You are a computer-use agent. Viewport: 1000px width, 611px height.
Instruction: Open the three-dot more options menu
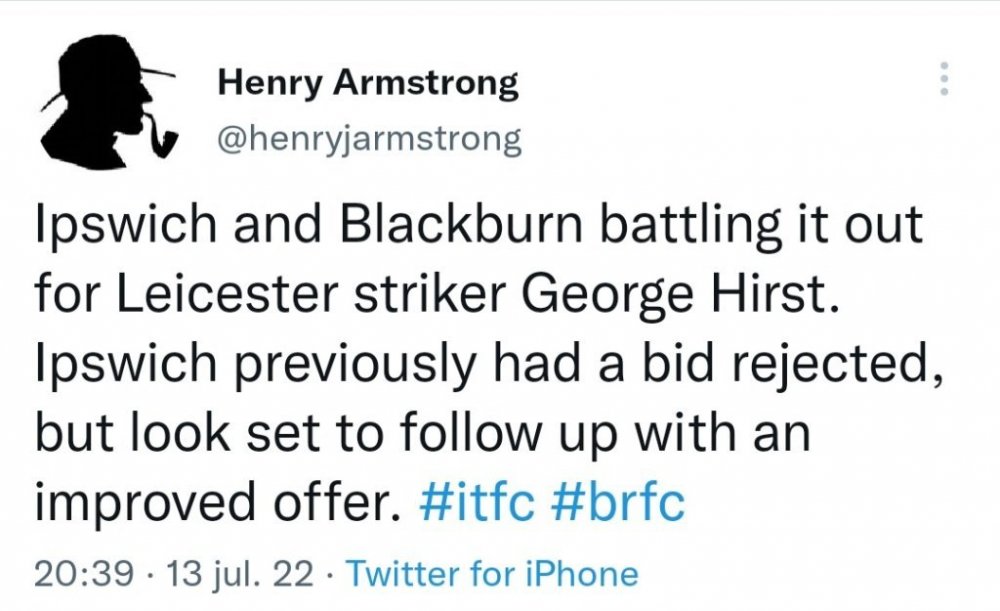(941, 79)
